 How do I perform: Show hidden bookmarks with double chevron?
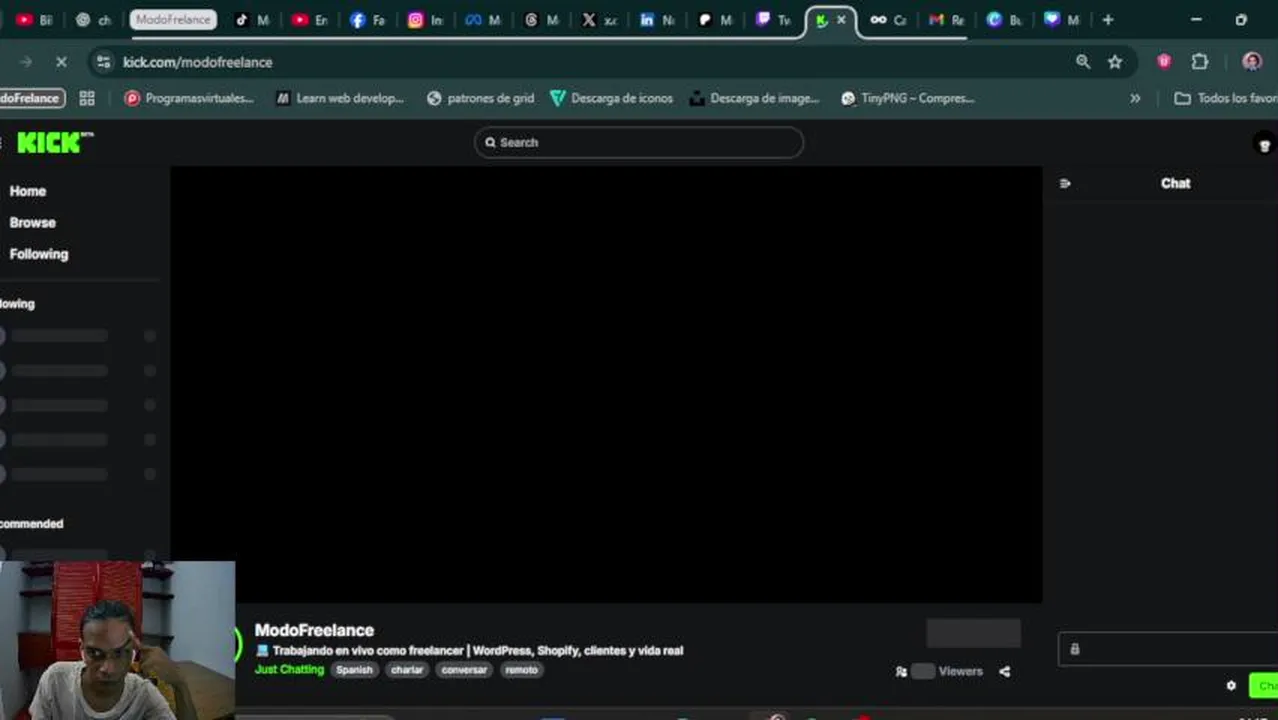[x=1135, y=98]
